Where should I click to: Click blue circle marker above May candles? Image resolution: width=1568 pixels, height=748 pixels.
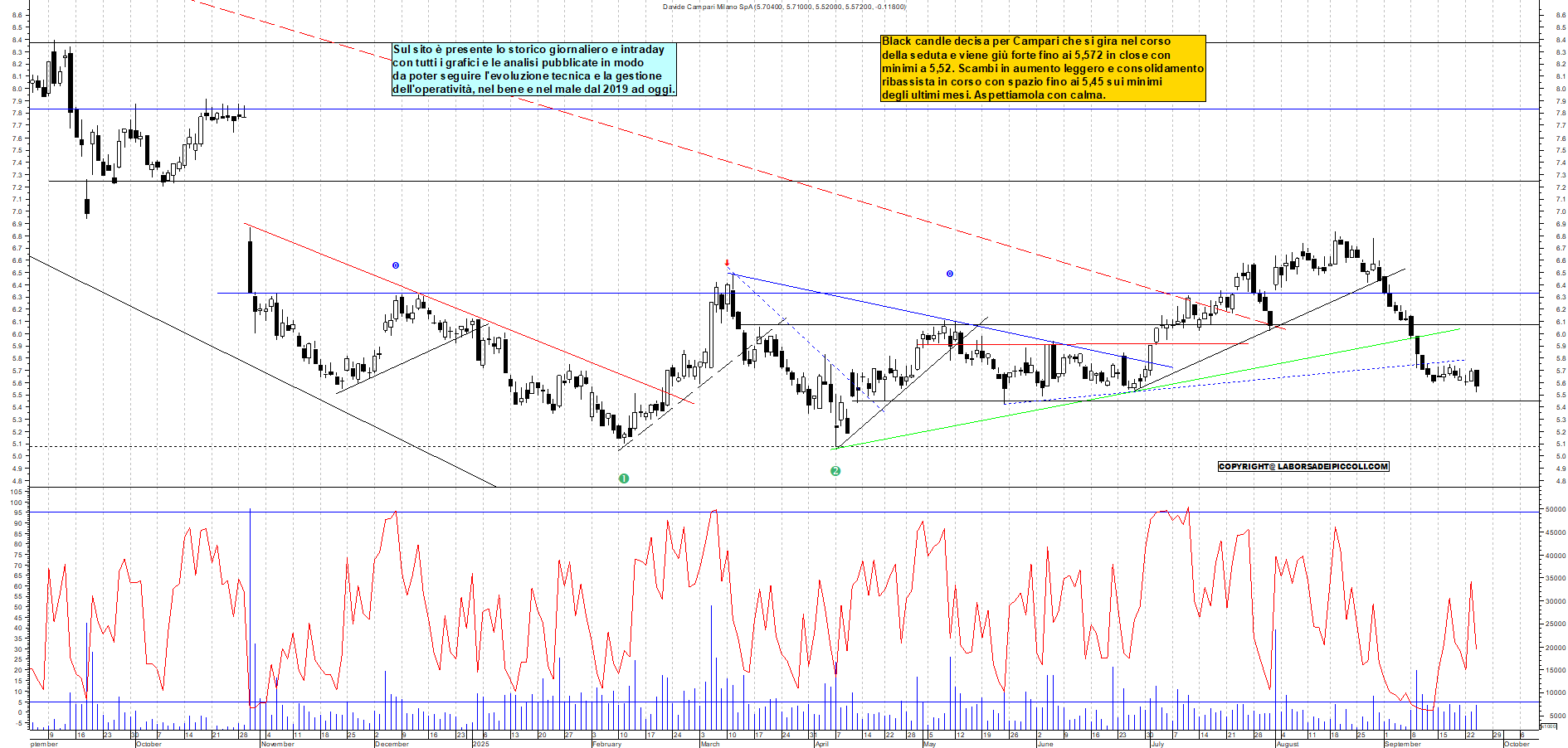tap(950, 274)
